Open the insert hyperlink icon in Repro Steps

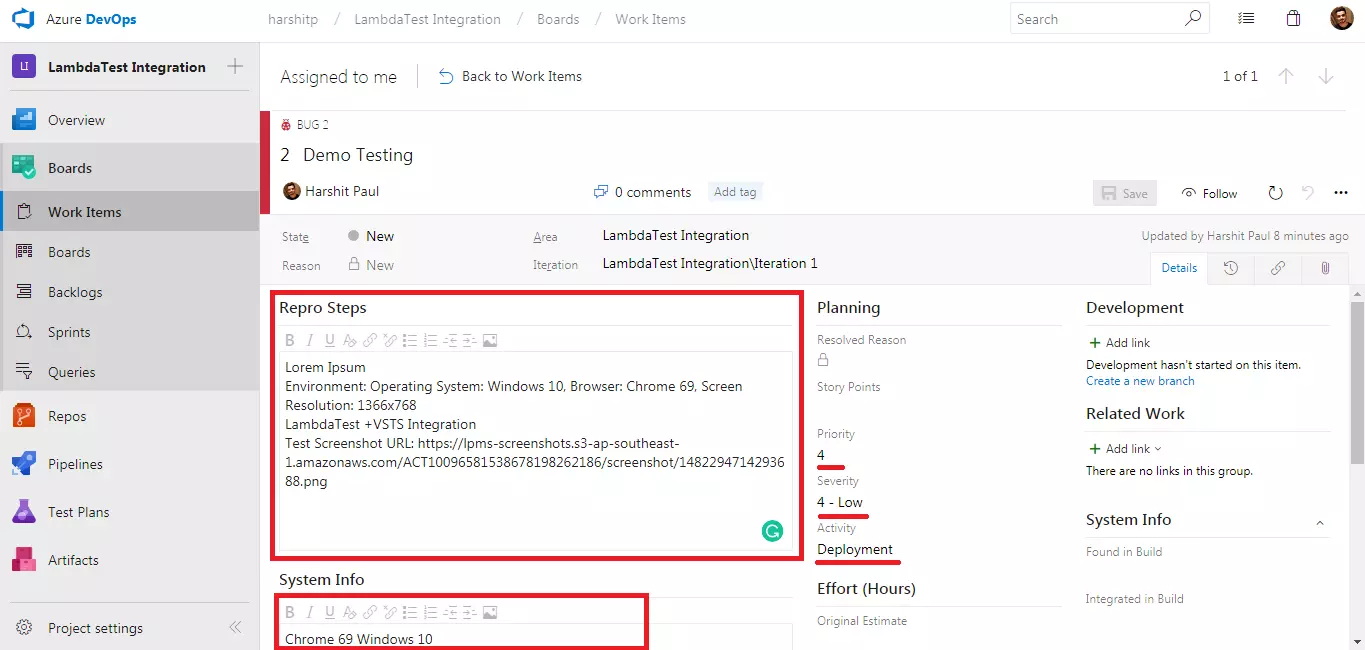[x=370, y=340]
